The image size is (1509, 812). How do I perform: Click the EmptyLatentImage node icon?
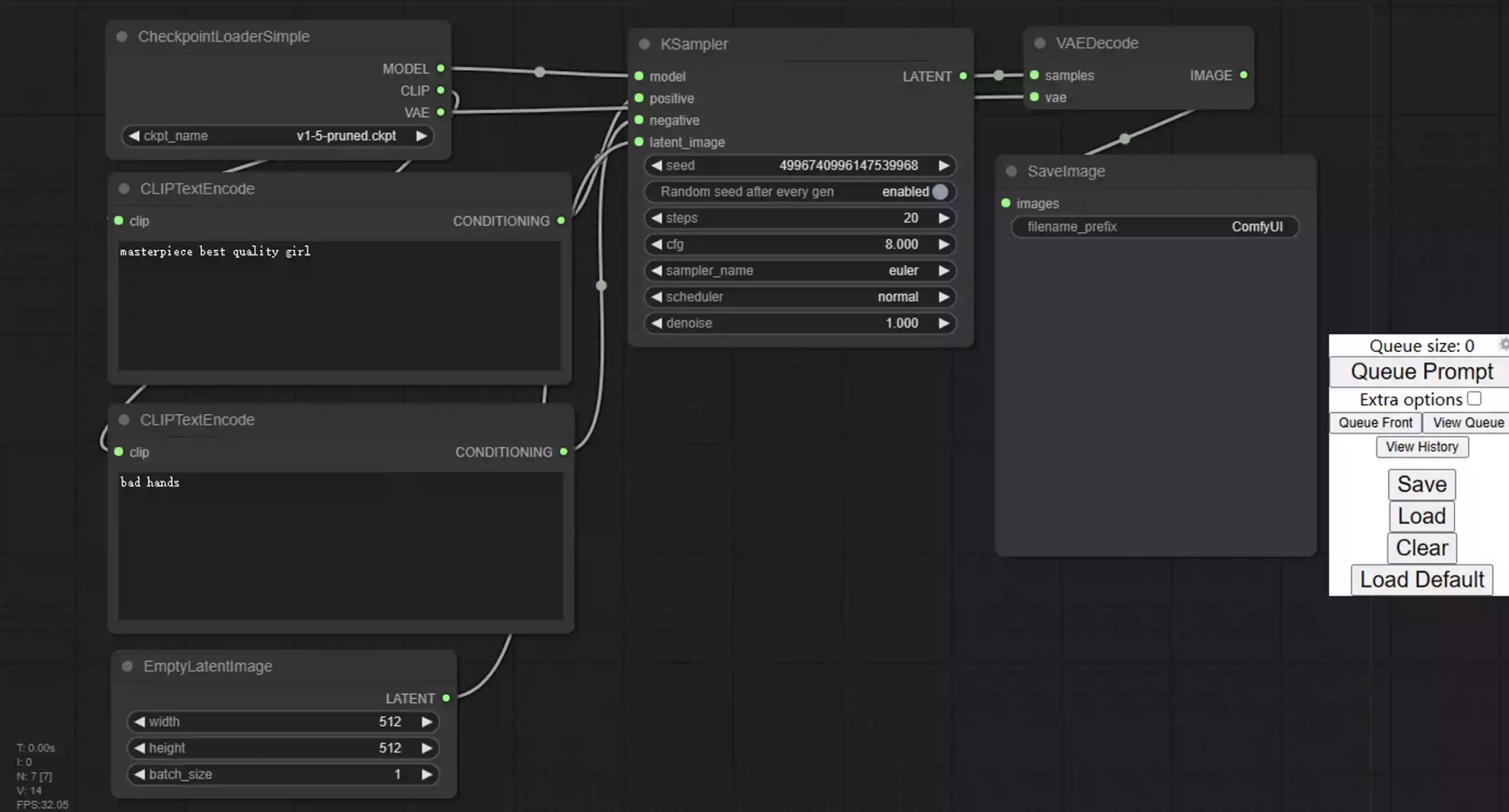(x=127, y=665)
